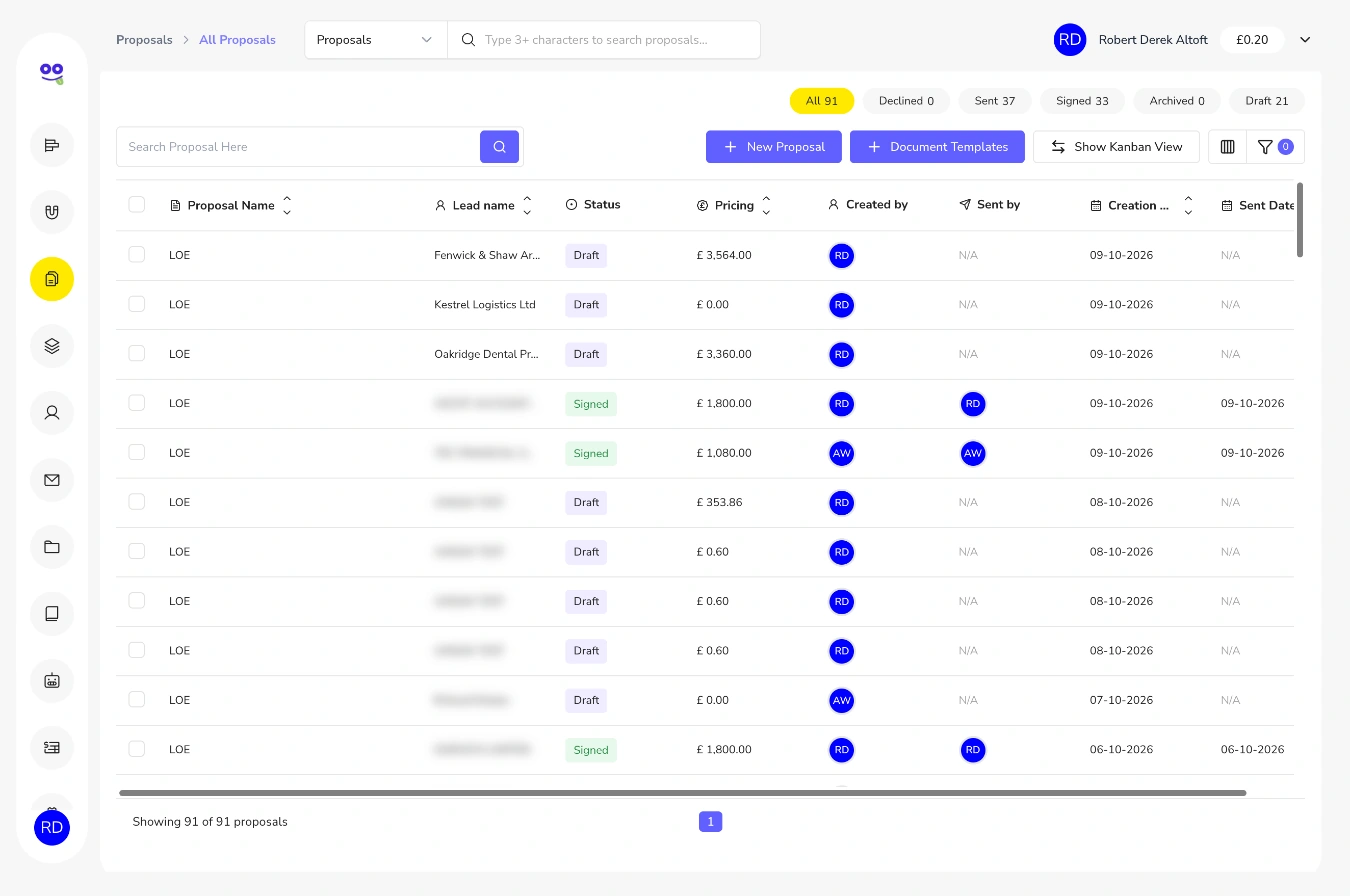Open the folder icon in the sidebar

click(52, 547)
